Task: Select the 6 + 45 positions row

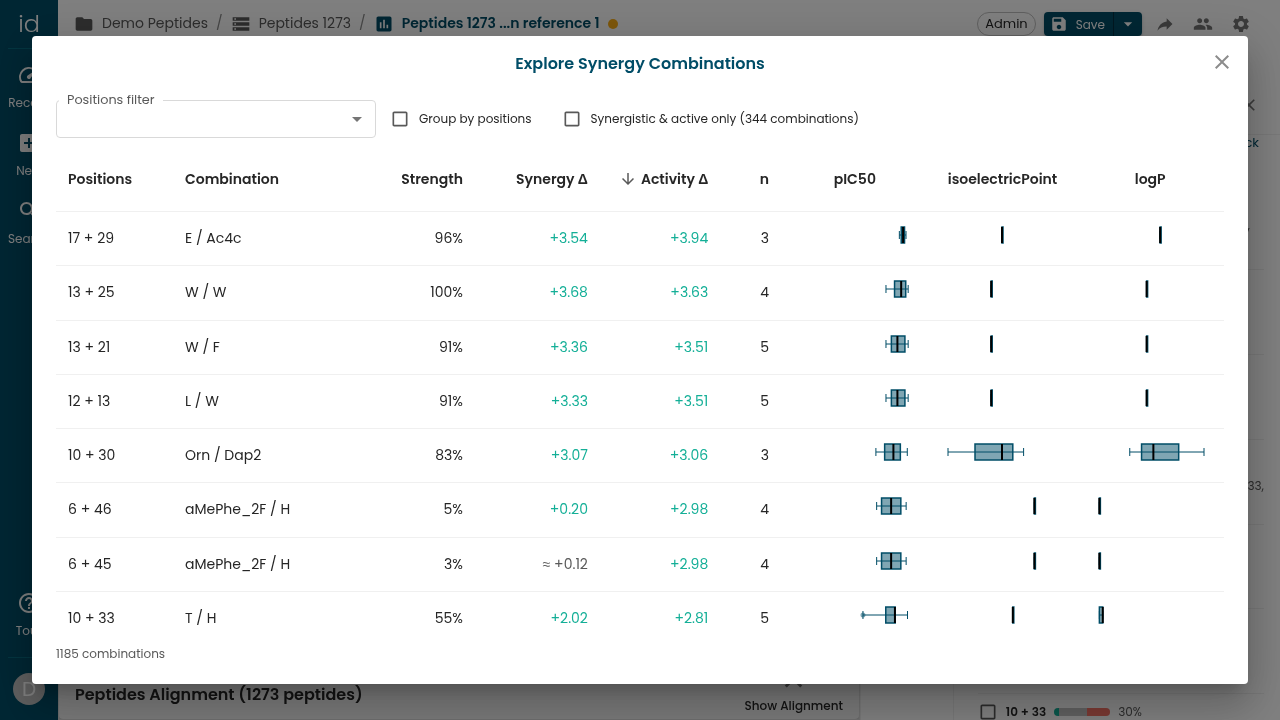Action: tap(640, 564)
